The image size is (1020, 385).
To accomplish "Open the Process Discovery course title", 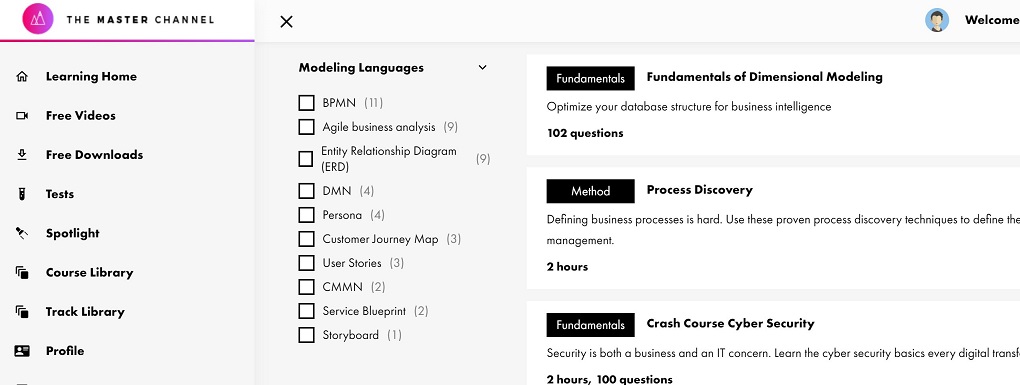I will [699, 190].
